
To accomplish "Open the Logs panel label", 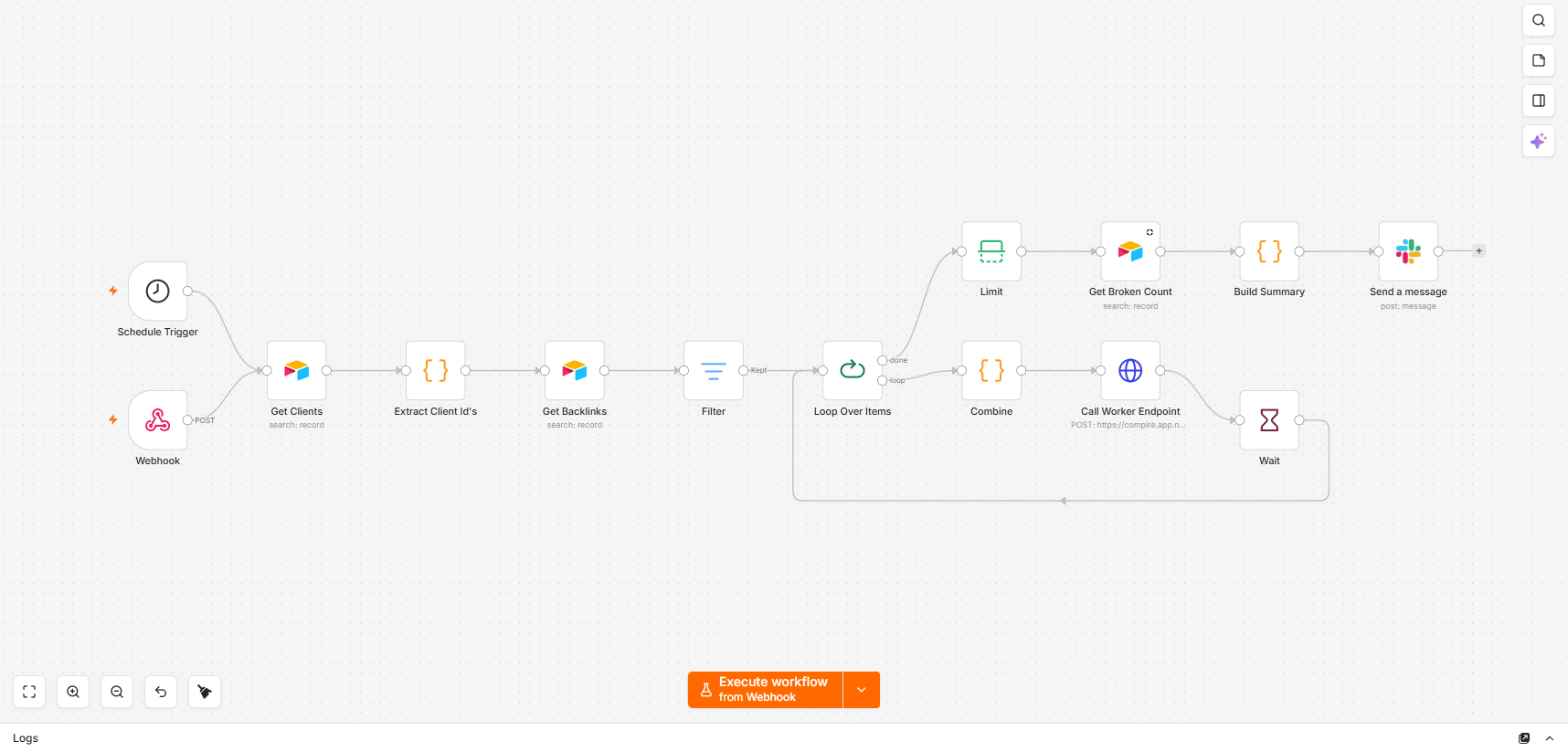I will coord(26,738).
